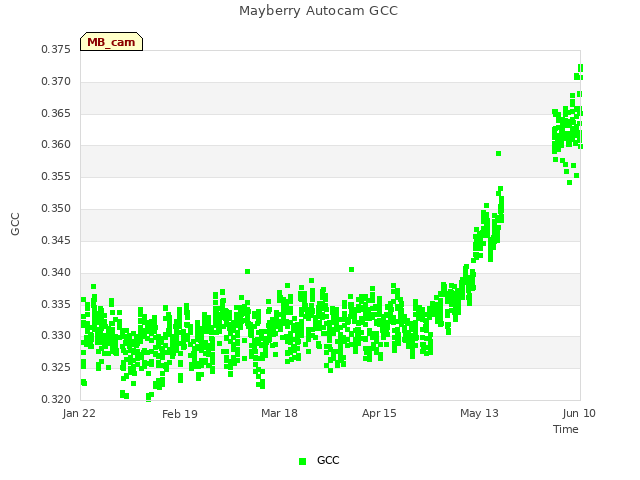Click the Mar 18 axis label
Screen dimensions: 640x480
pyautogui.click(x=279, y=413)
